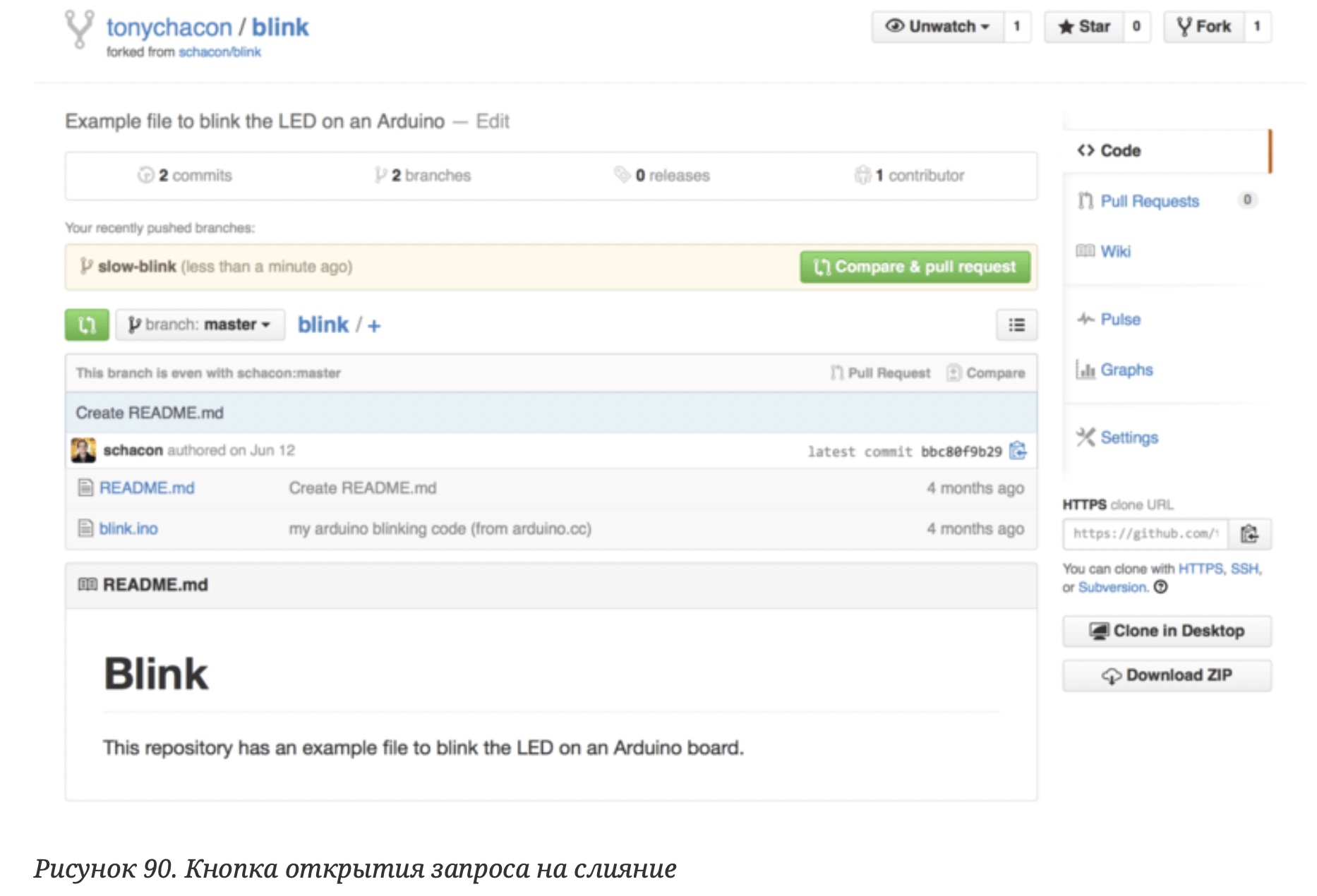
Task: Click the Code brackets icon
Action: pos(1086,150)
